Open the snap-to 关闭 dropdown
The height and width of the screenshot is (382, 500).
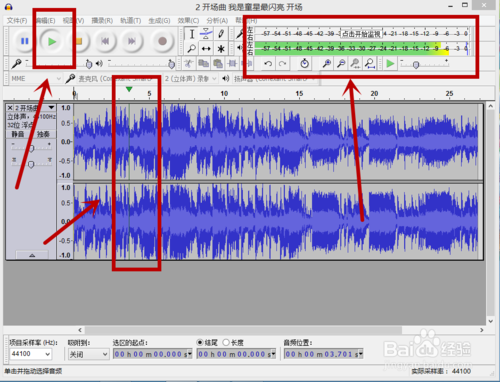click(x=88, y=354)
